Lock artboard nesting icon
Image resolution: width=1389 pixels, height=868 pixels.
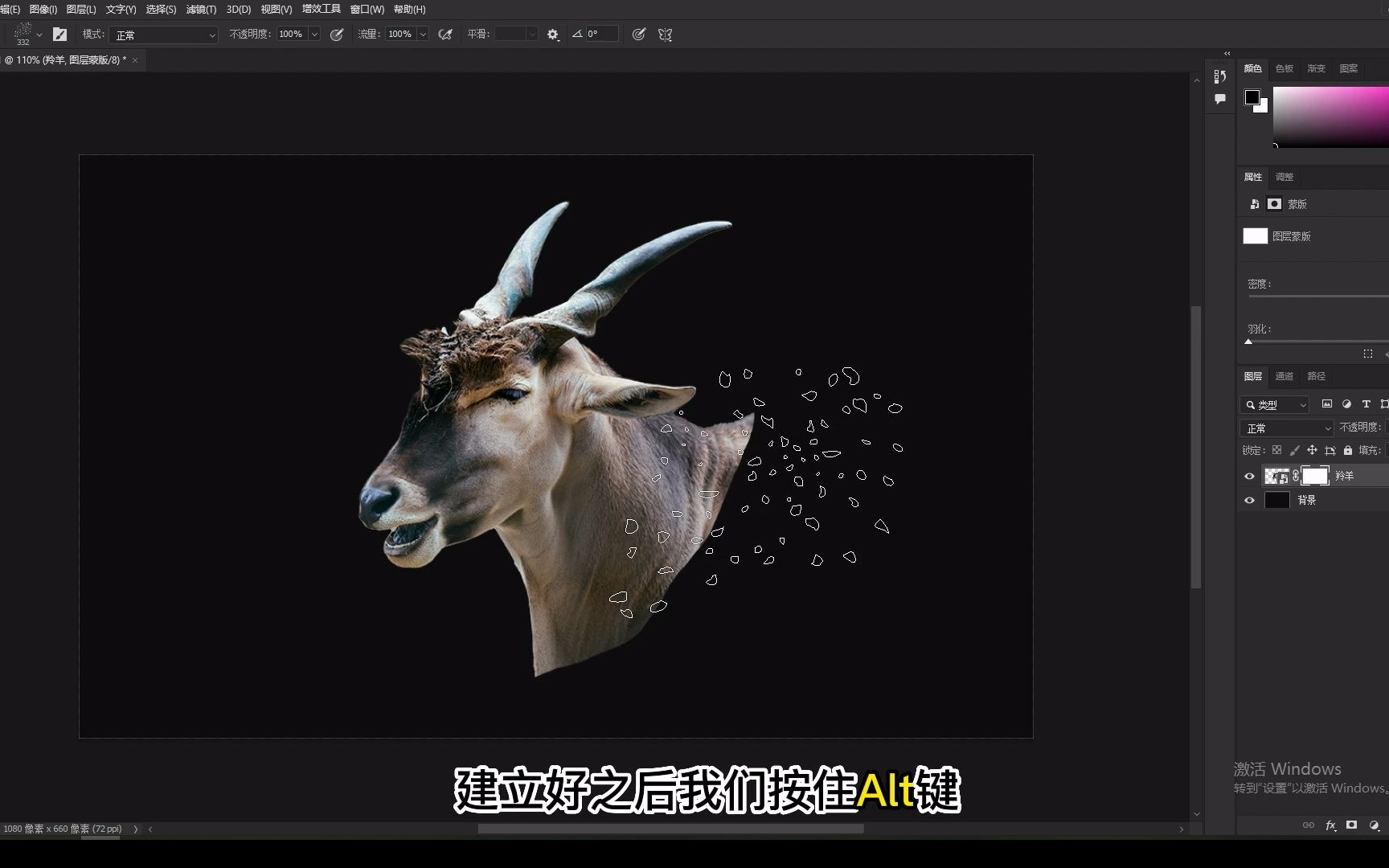point(1330,451)
